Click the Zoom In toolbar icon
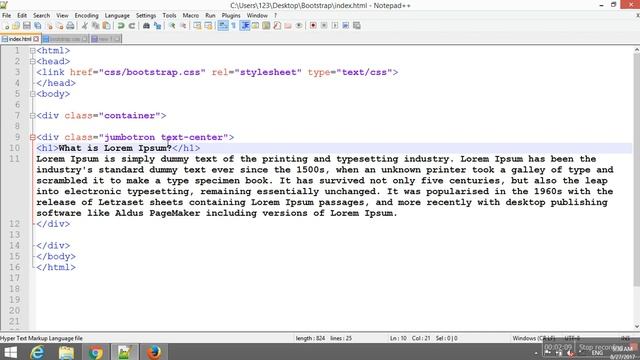 pyautogui.click(x=172, y=26)
